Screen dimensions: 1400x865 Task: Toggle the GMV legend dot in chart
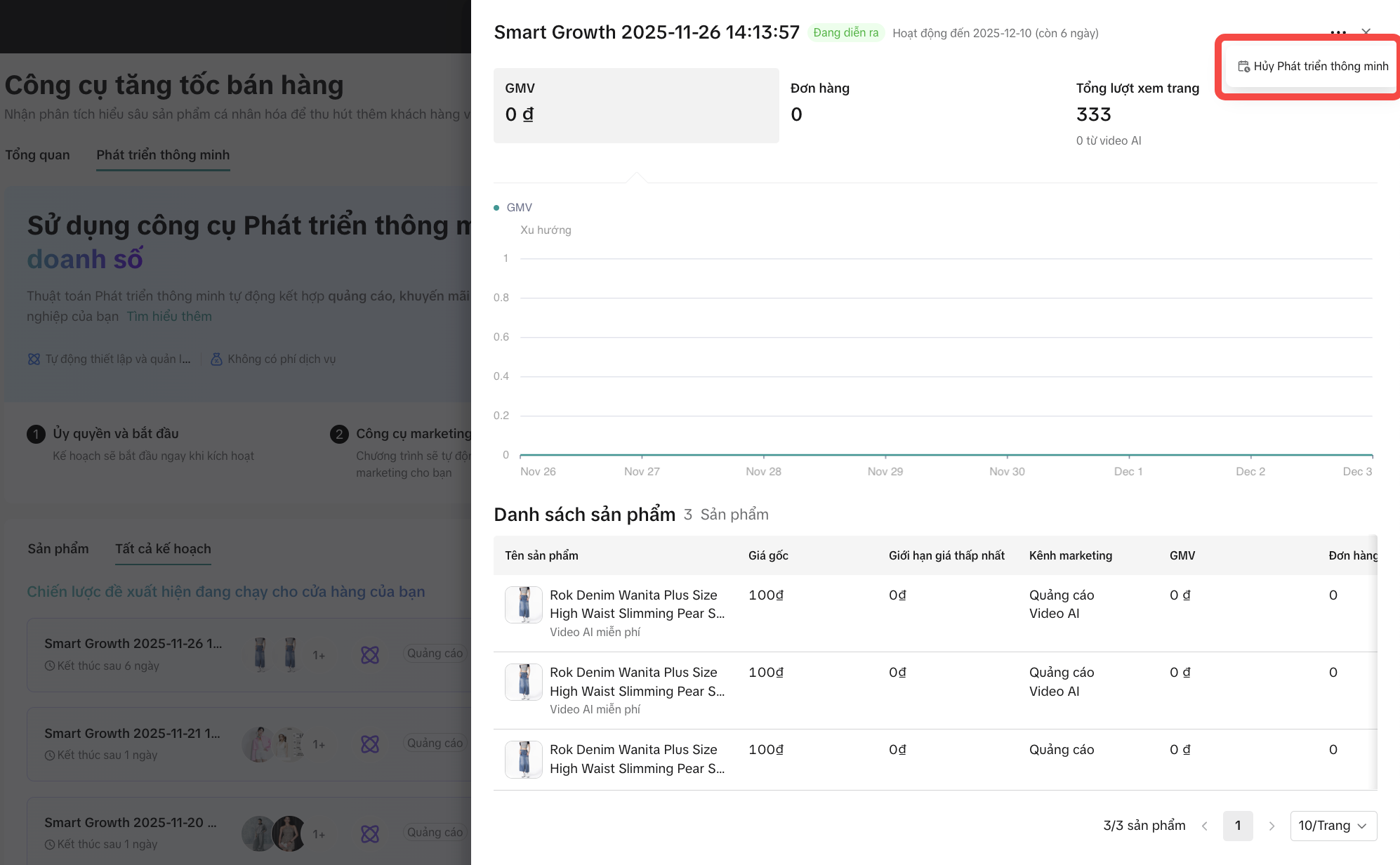point(496,208)
